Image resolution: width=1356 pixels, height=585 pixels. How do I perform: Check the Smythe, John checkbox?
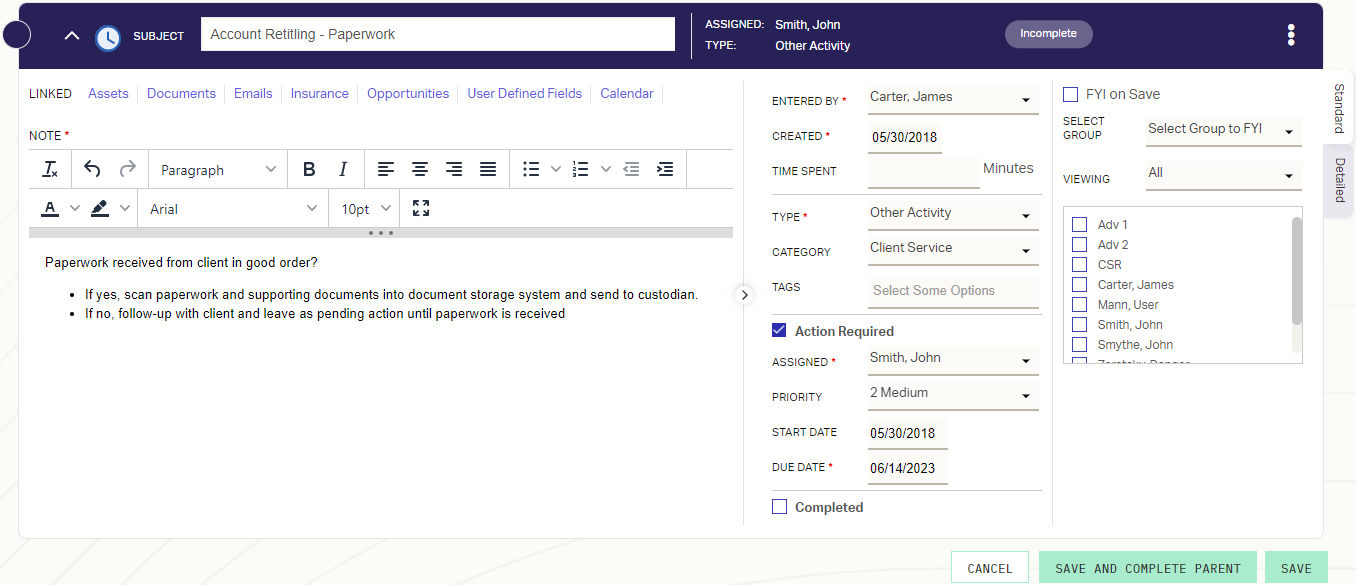click(x=1079, y=345)
